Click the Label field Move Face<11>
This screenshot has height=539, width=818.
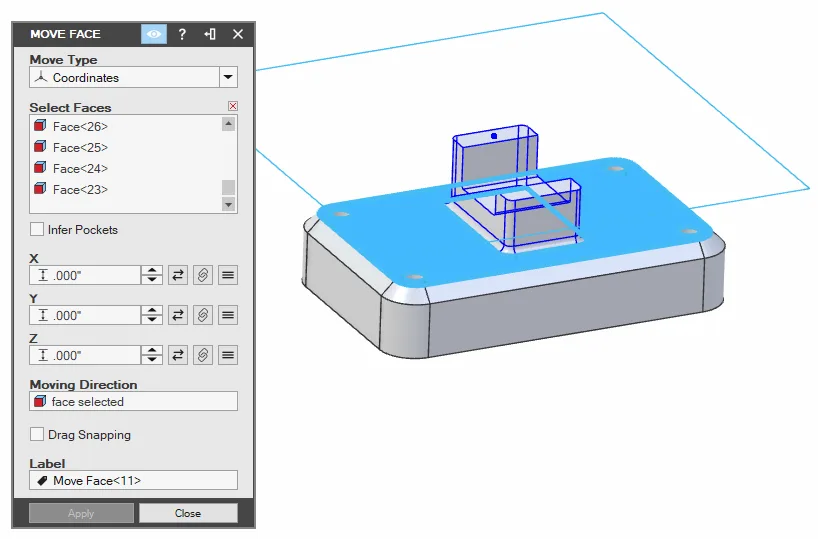coord(134,480)
